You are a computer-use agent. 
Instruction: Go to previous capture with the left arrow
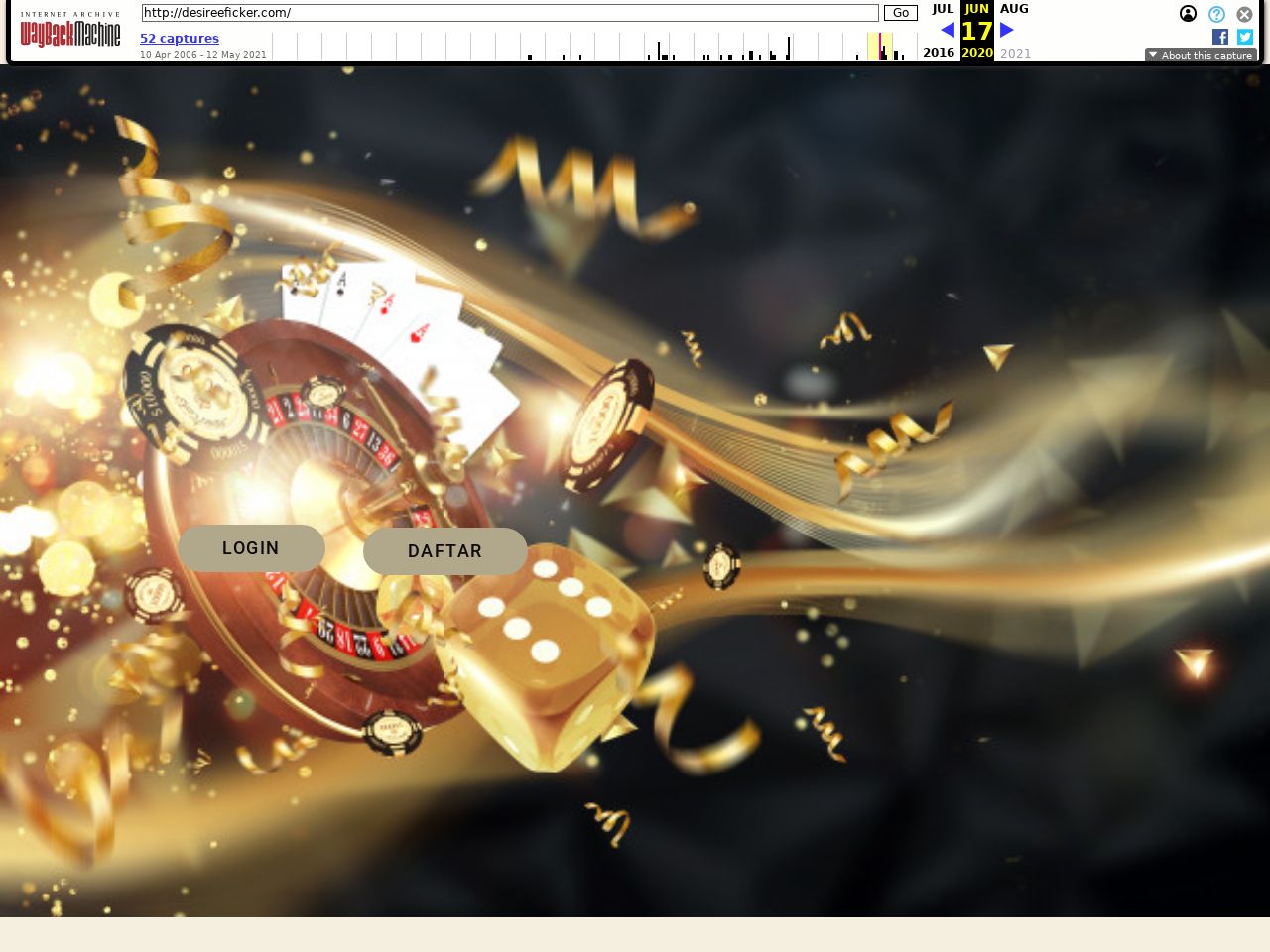[x=947, y=30]
